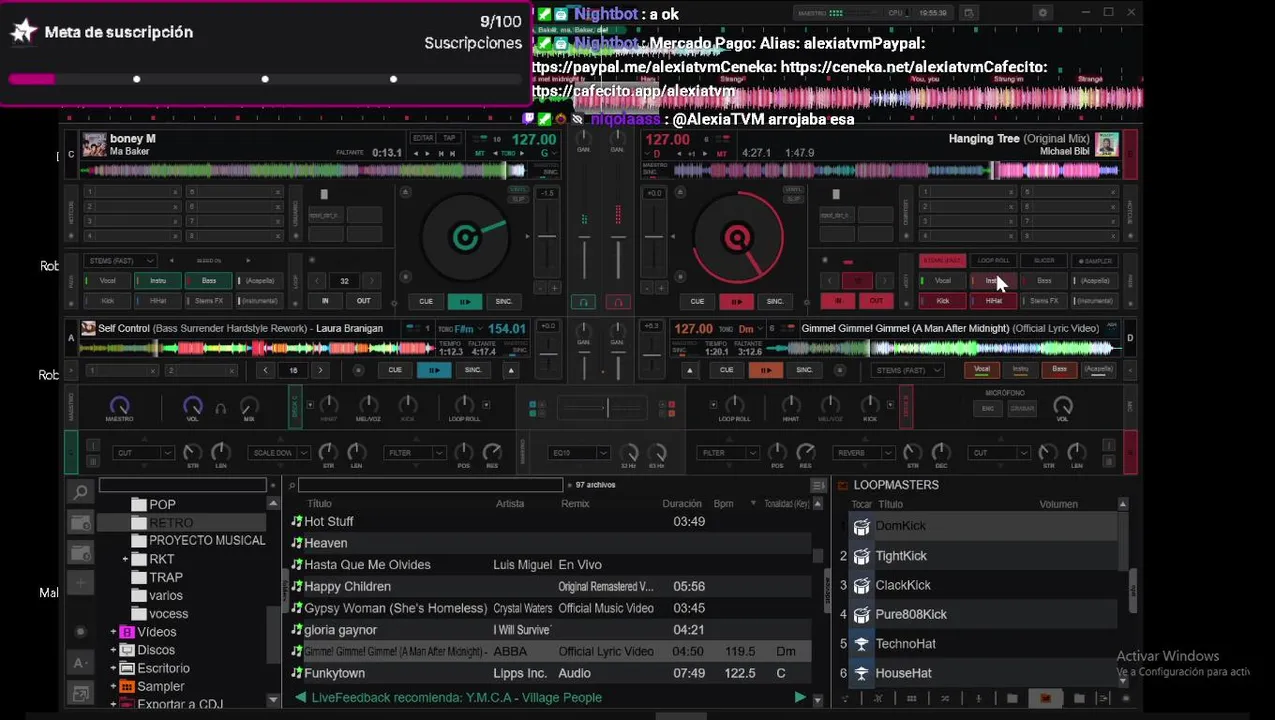Halve the loop length on deck C

[315, 281]
